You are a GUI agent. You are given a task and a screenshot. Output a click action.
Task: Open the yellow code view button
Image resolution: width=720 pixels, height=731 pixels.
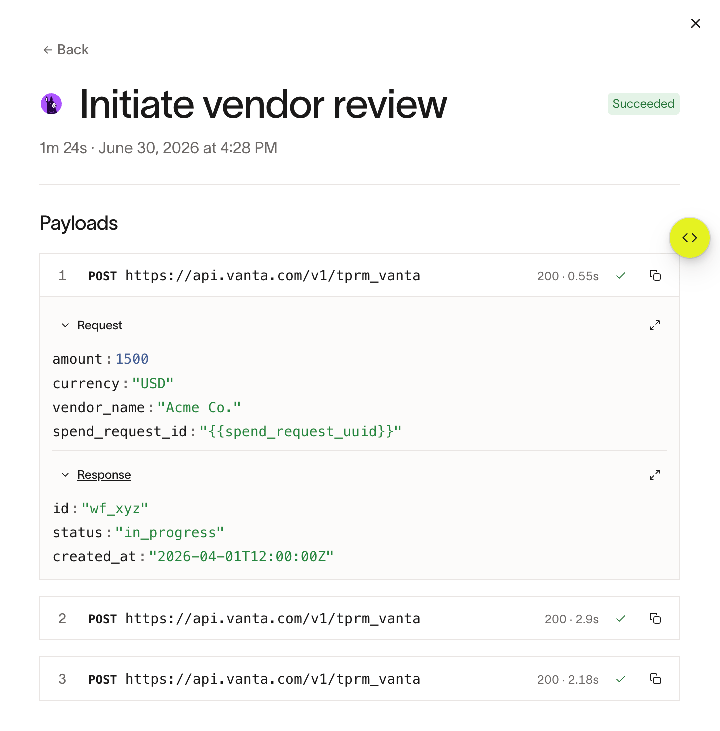pos(689,237)
